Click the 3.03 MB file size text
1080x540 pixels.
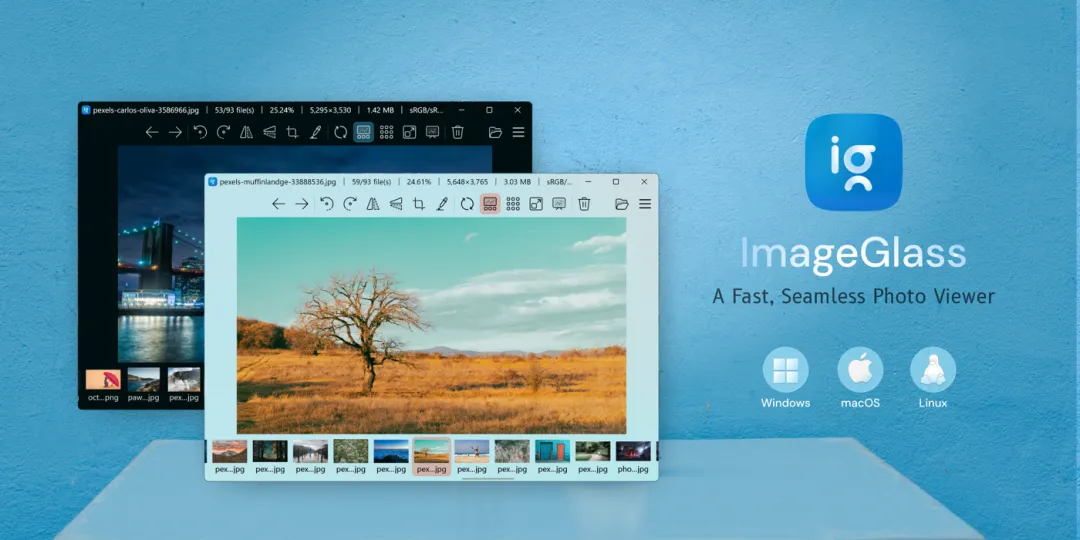click(517, 182)
